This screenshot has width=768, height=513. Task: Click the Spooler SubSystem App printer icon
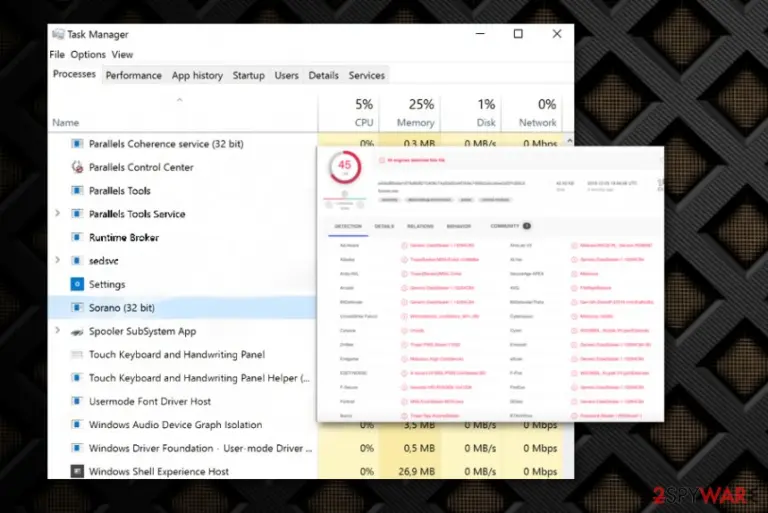[x=77, y=332]
